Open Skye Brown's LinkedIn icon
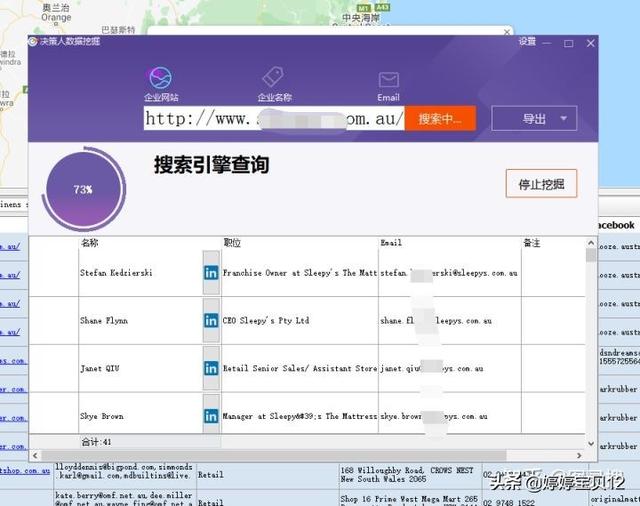640x506 pixels. [x=211, y=416]
